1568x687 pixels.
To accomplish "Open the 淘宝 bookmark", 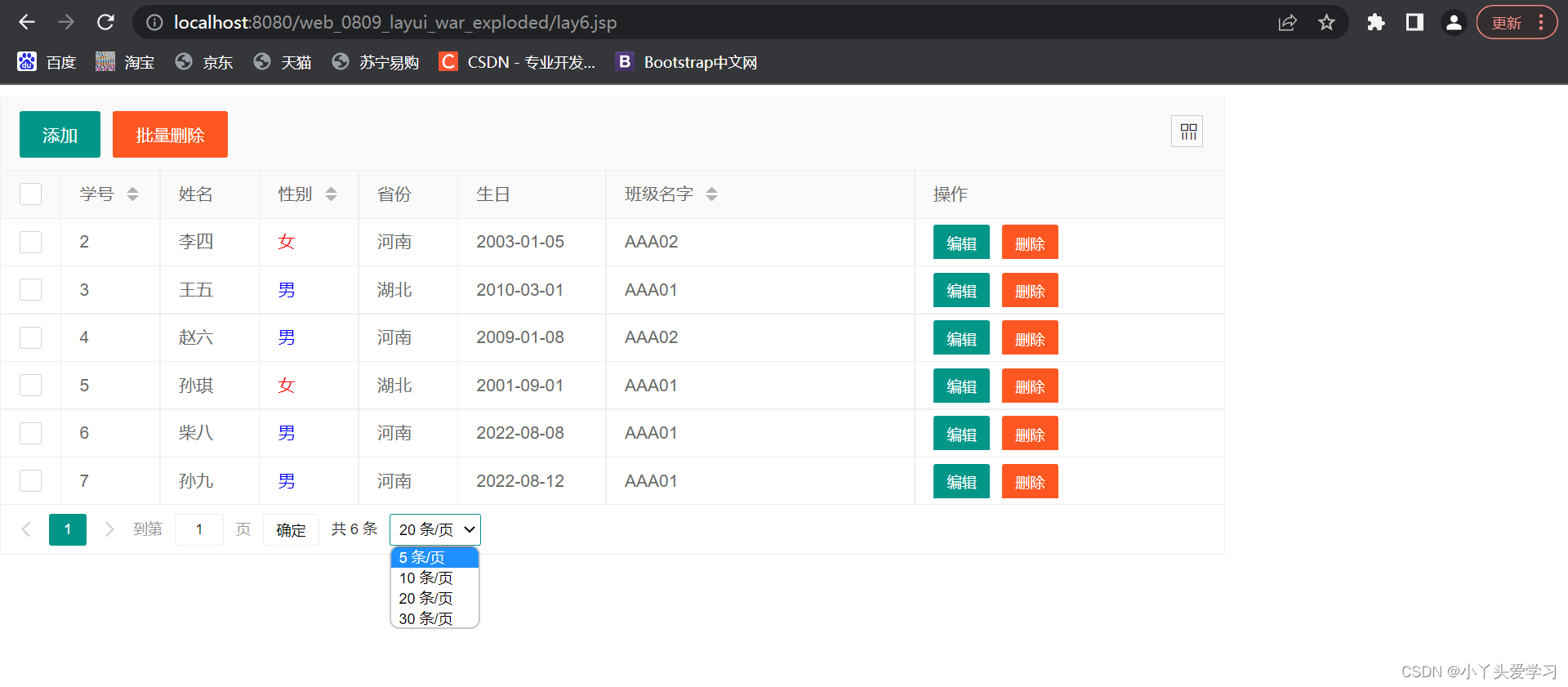I will (125, 62).
